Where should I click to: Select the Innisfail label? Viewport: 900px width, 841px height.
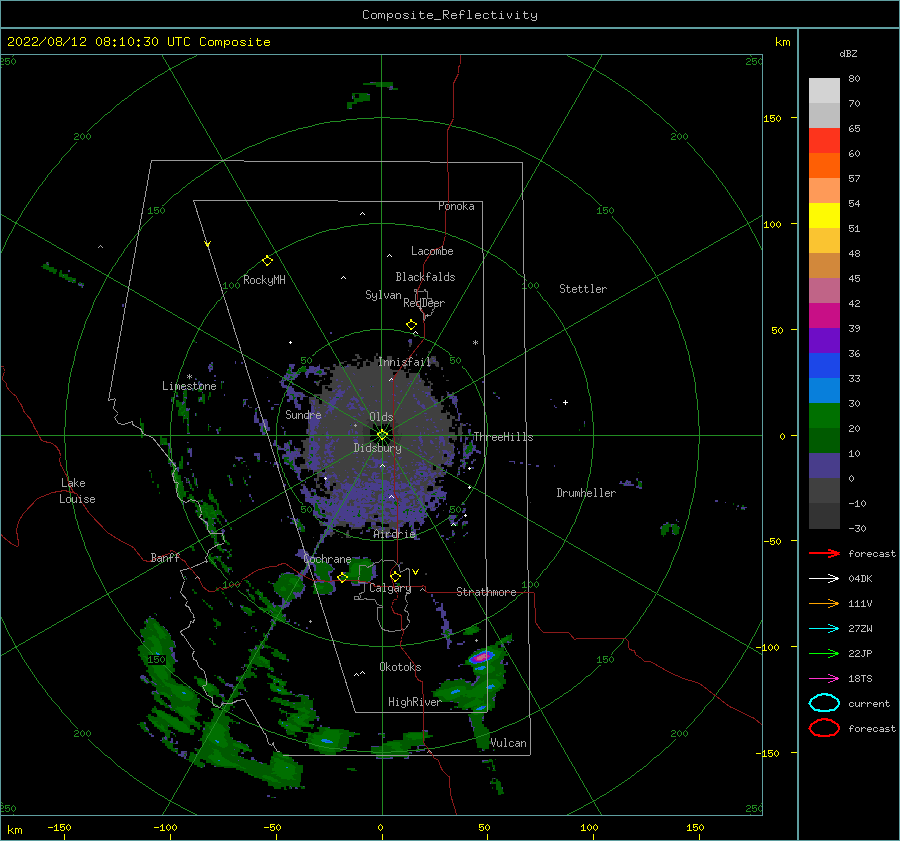404,362
